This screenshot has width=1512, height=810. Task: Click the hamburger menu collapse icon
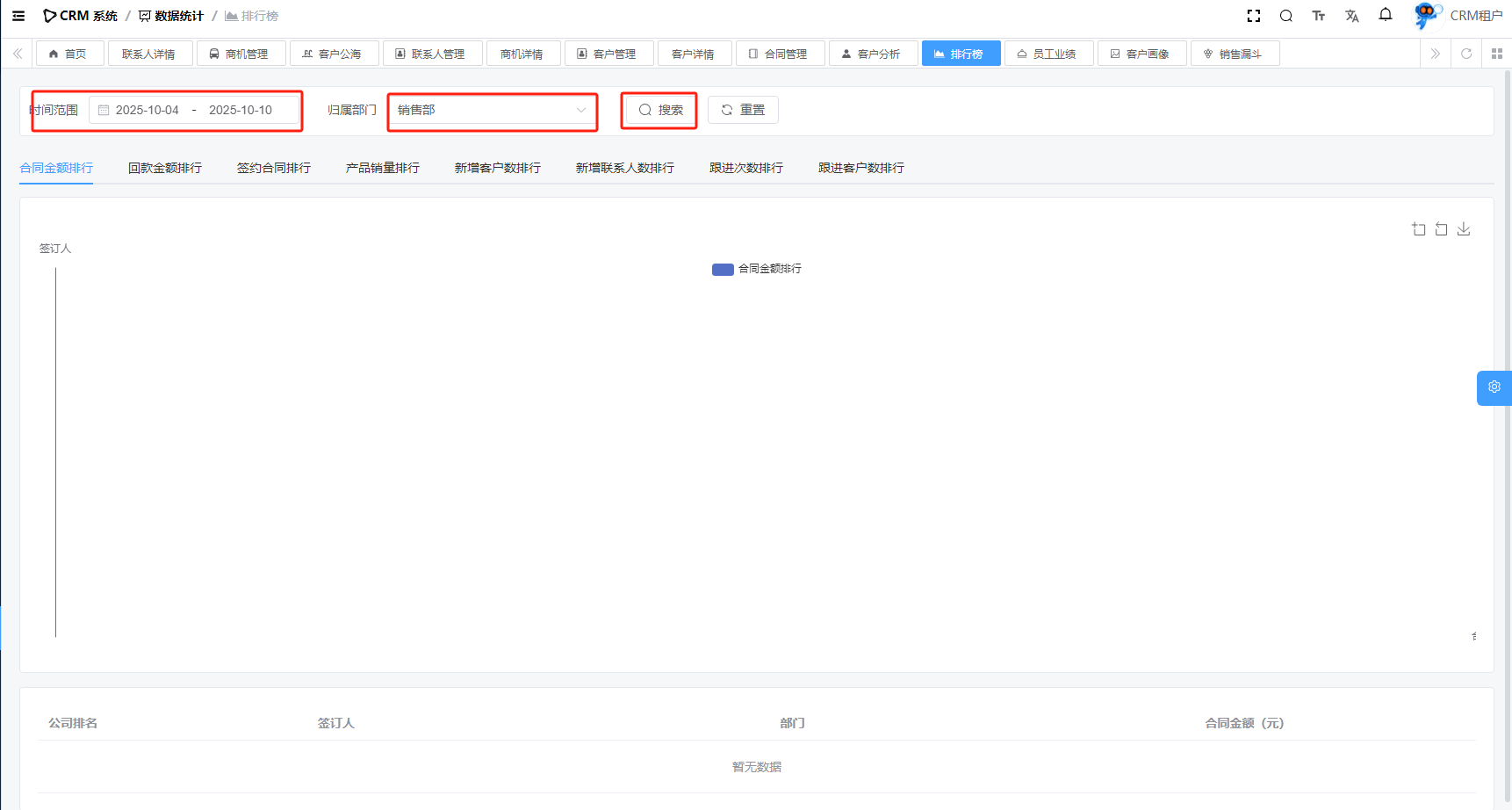pos(18,16)
